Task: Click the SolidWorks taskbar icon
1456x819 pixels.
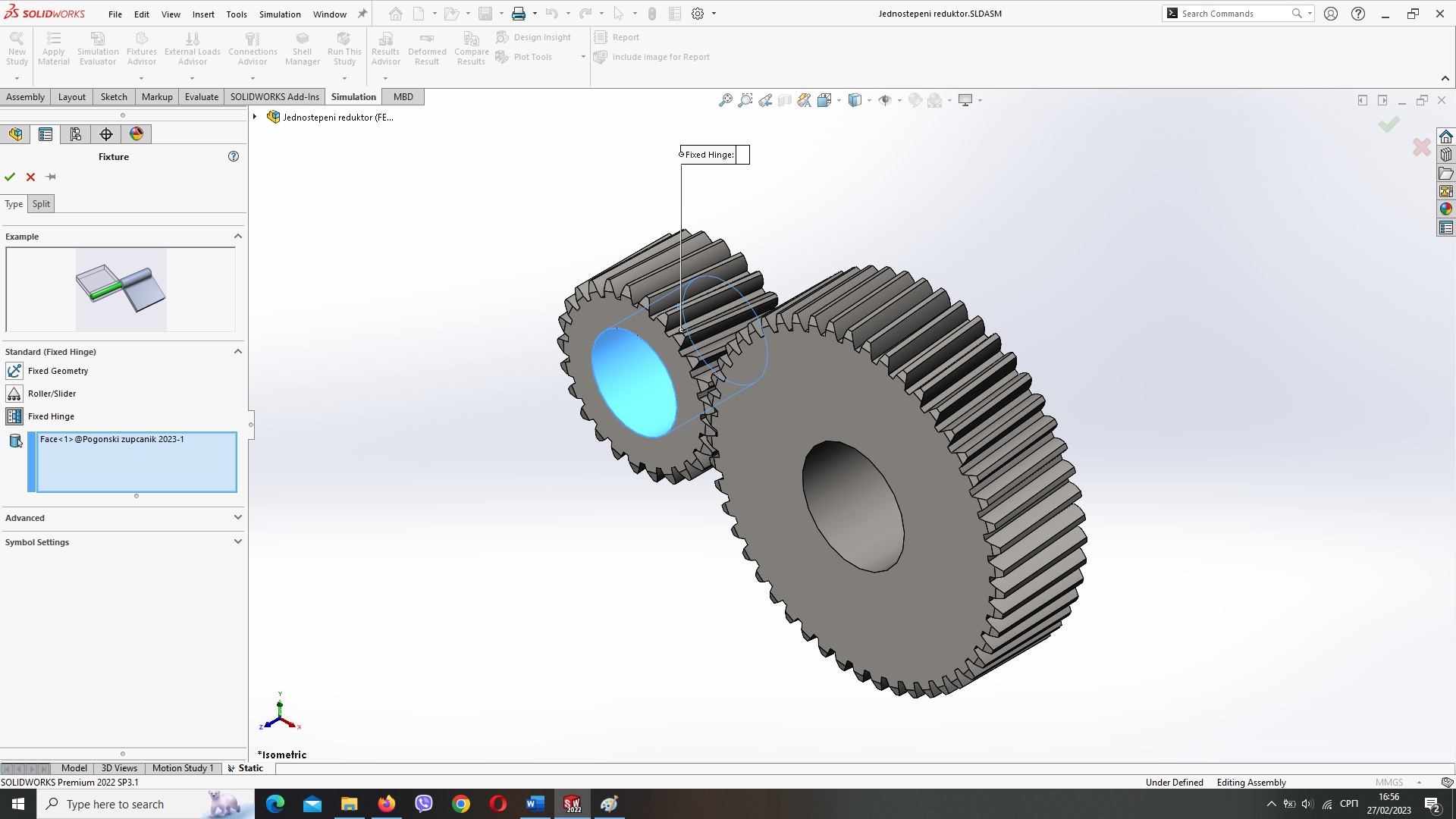Action: click(572, 804)
